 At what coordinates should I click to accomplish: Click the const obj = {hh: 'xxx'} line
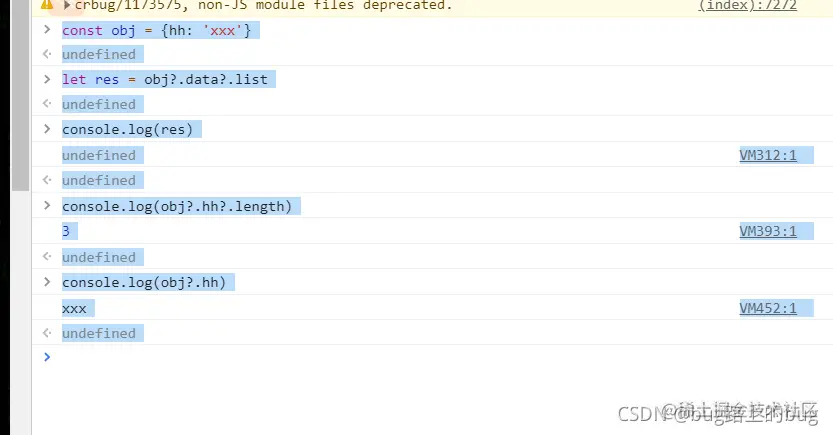(x=156, y=31)
